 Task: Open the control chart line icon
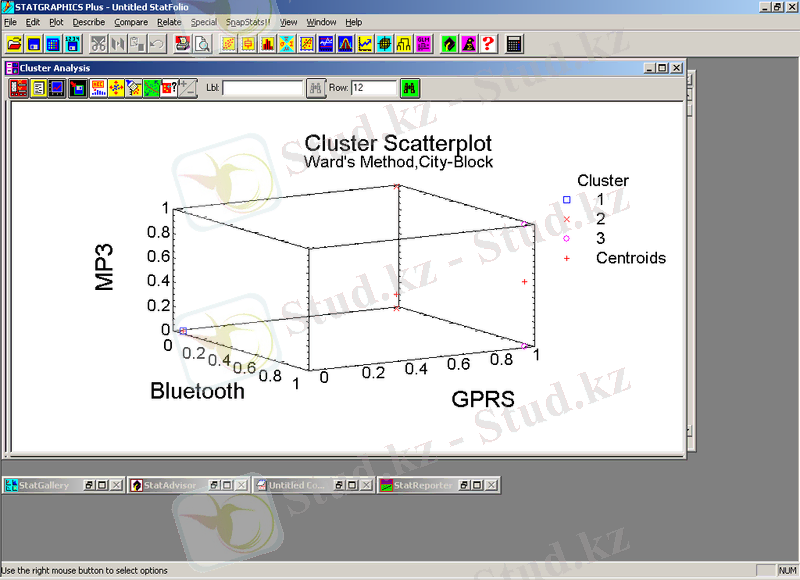[x=364, y=44]
